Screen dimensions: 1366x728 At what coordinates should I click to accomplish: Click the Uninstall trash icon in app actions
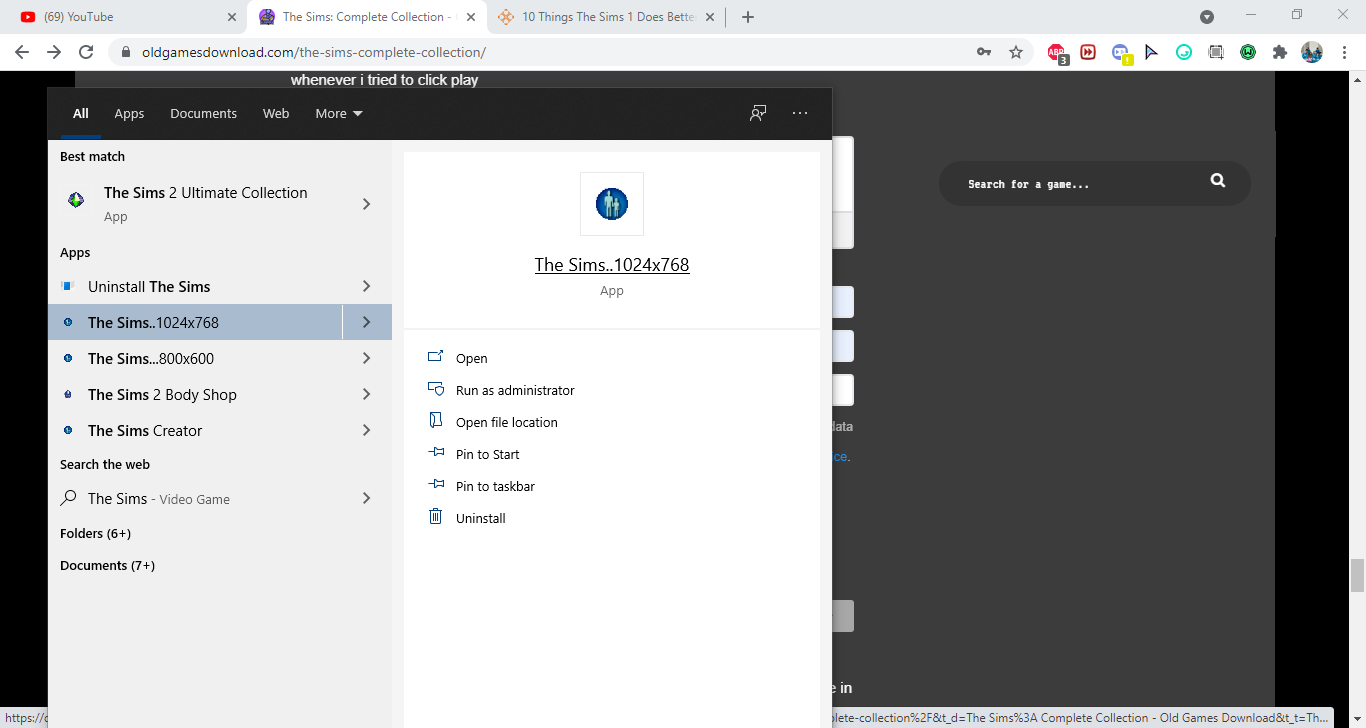(x=435, y=517)
